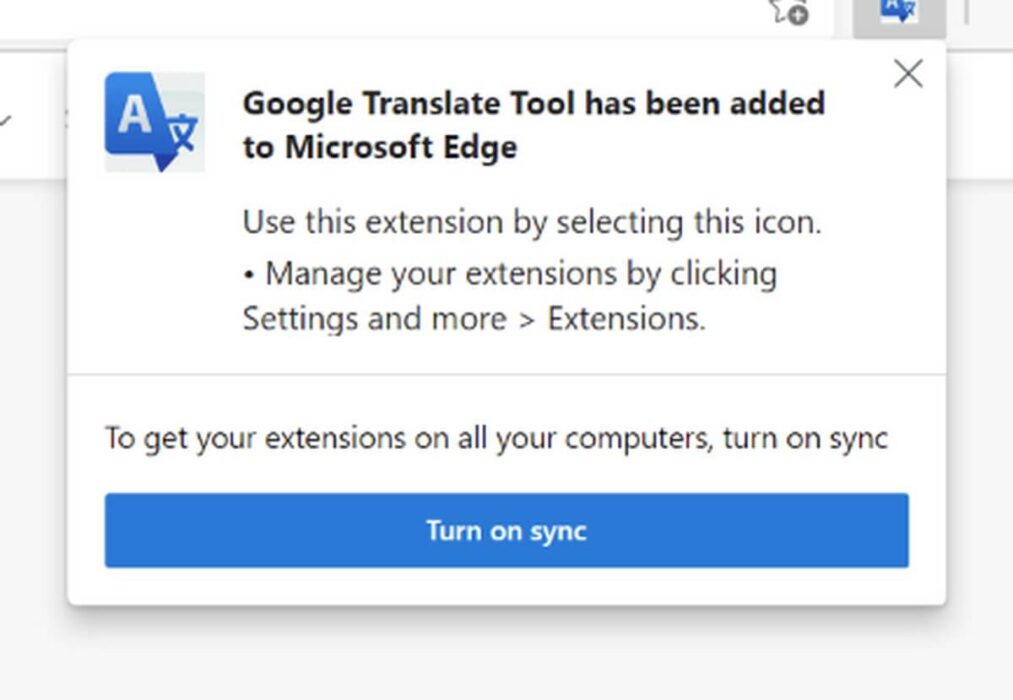Close the extension added notification popup
Image resolution: width=1013 pixels, height=700 pixels.
(x=908, y=74)
